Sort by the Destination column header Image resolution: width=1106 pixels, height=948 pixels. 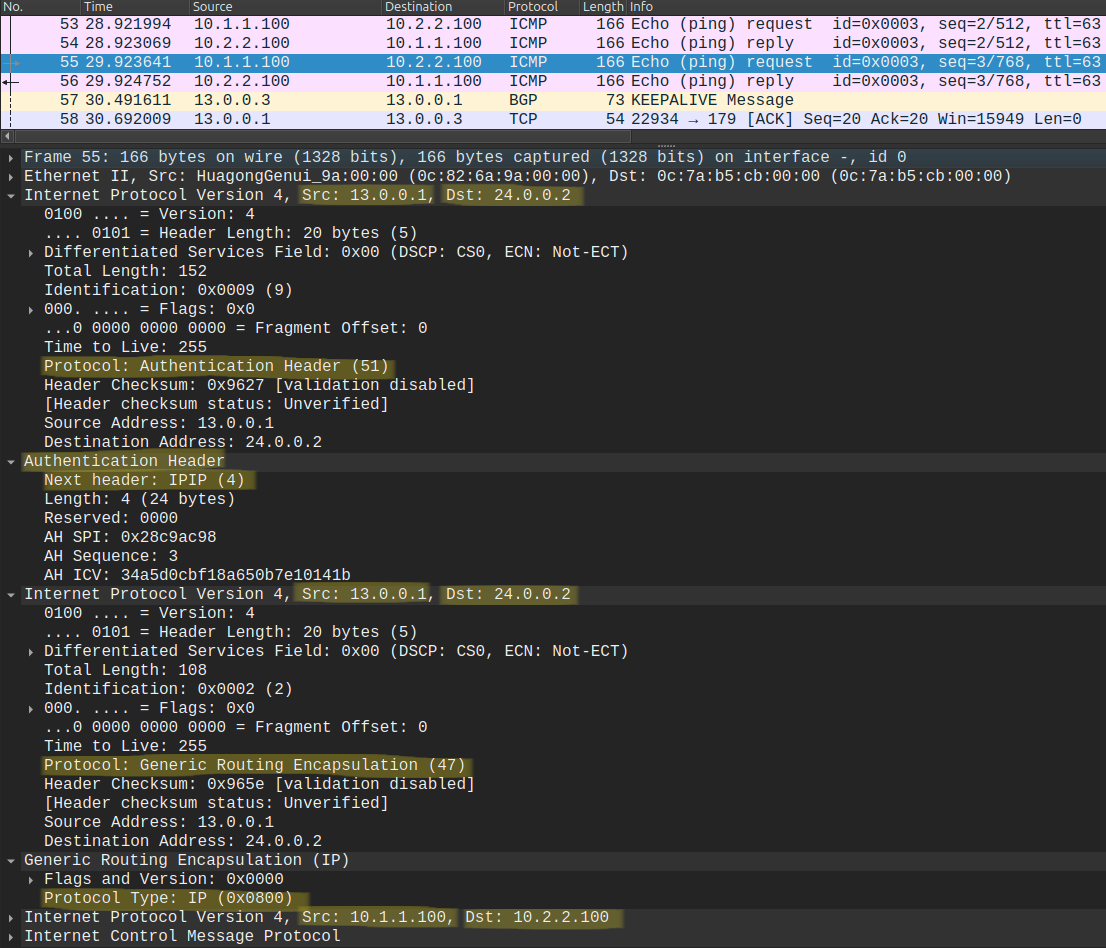click(x=443, y=7)
